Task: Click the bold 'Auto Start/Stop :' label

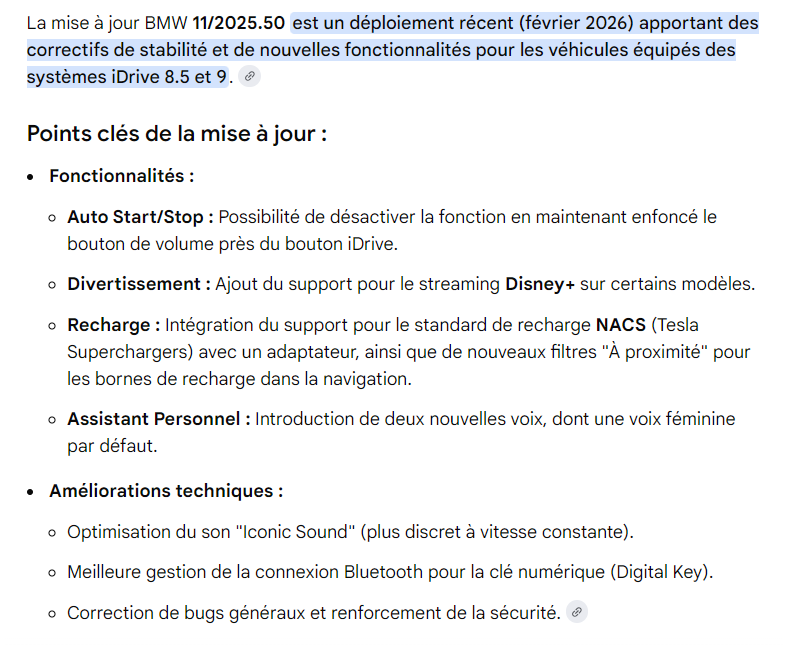Action: pos(140,217)
